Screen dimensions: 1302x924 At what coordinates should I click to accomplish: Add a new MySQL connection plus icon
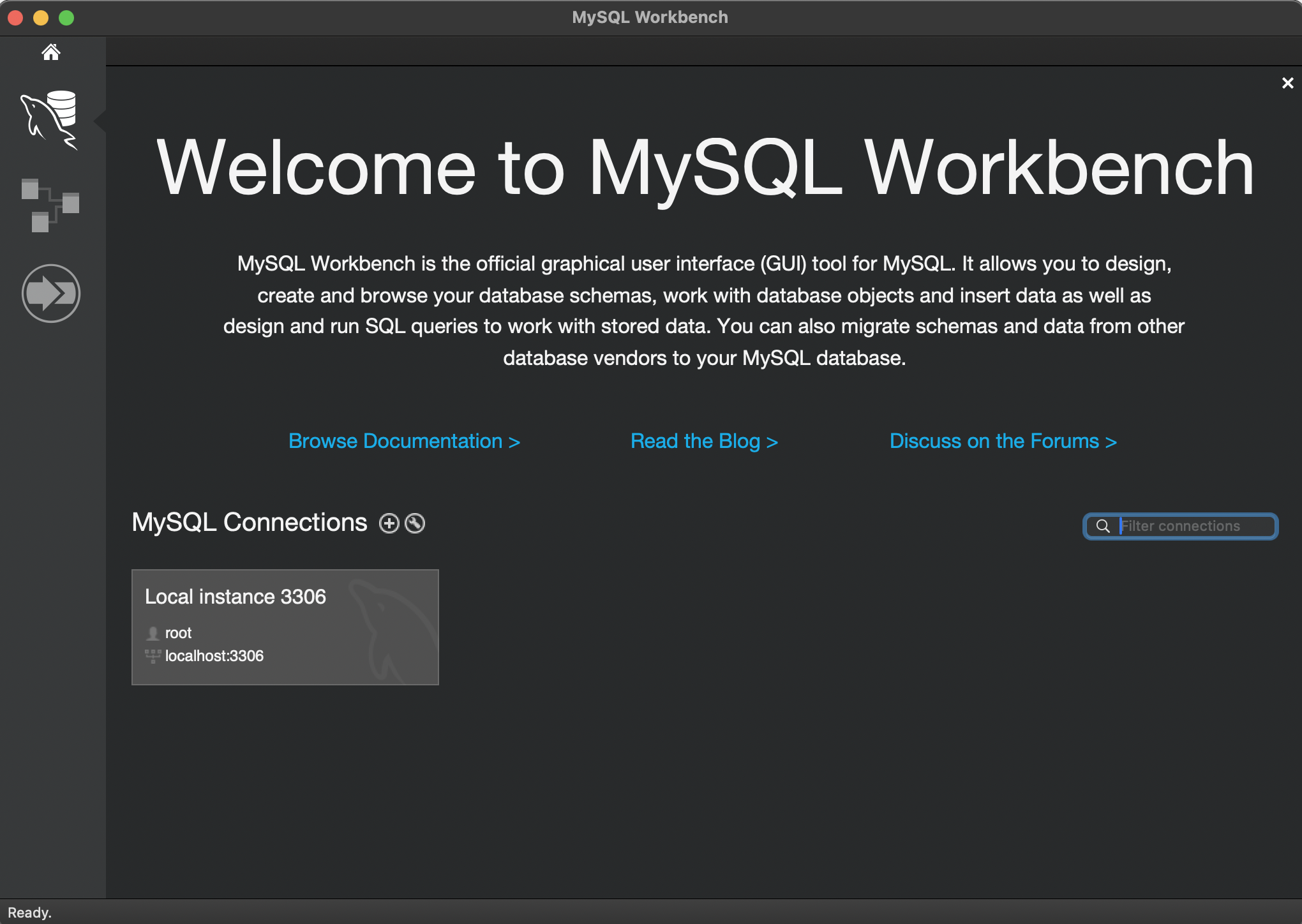click(389, 523)
